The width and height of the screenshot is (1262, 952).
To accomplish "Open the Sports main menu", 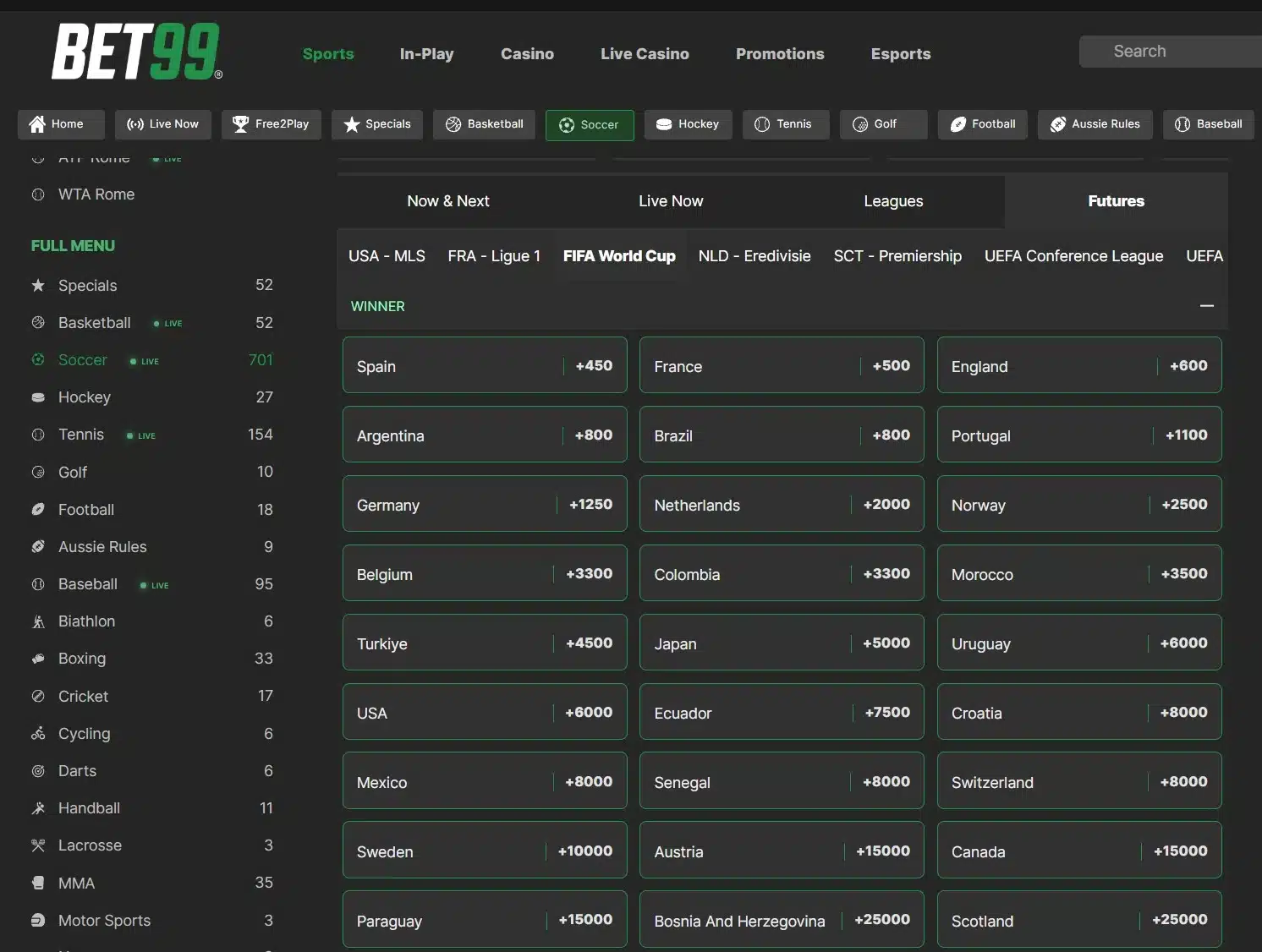I will pyautogui.click(x=328, y=53).
